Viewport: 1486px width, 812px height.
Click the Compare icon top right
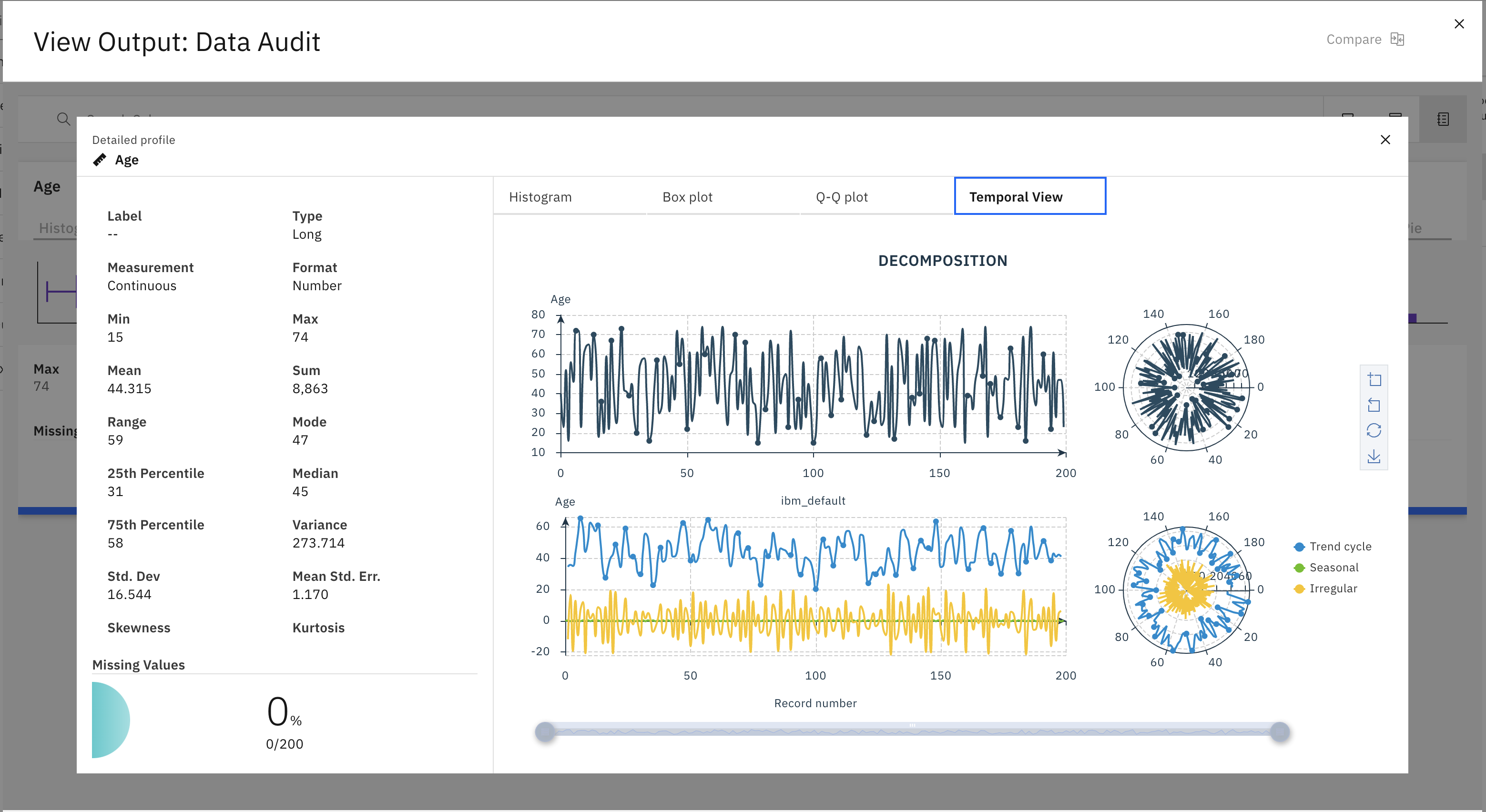(x=1396, y=39)
